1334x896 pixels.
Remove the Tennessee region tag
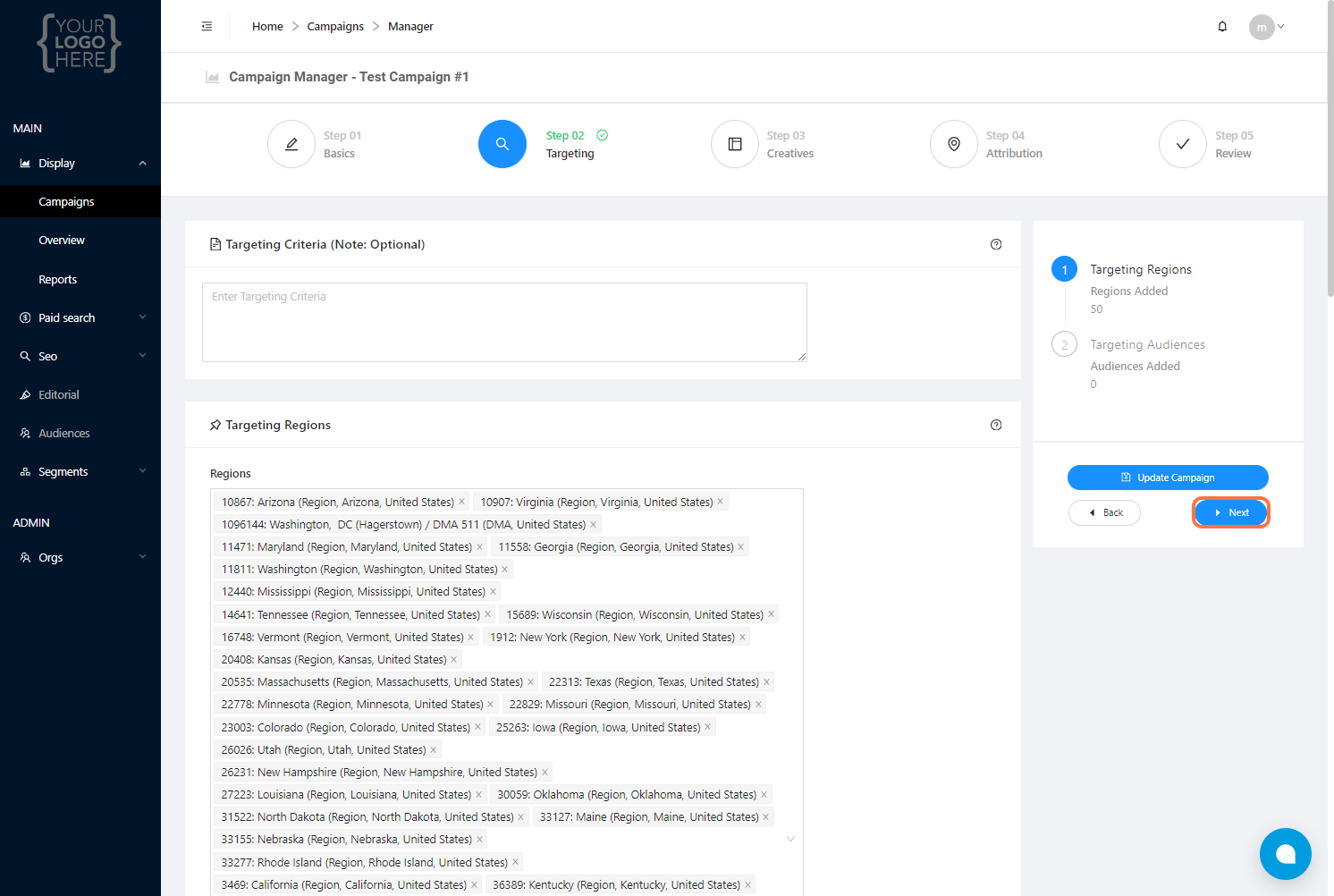(487, 614)
